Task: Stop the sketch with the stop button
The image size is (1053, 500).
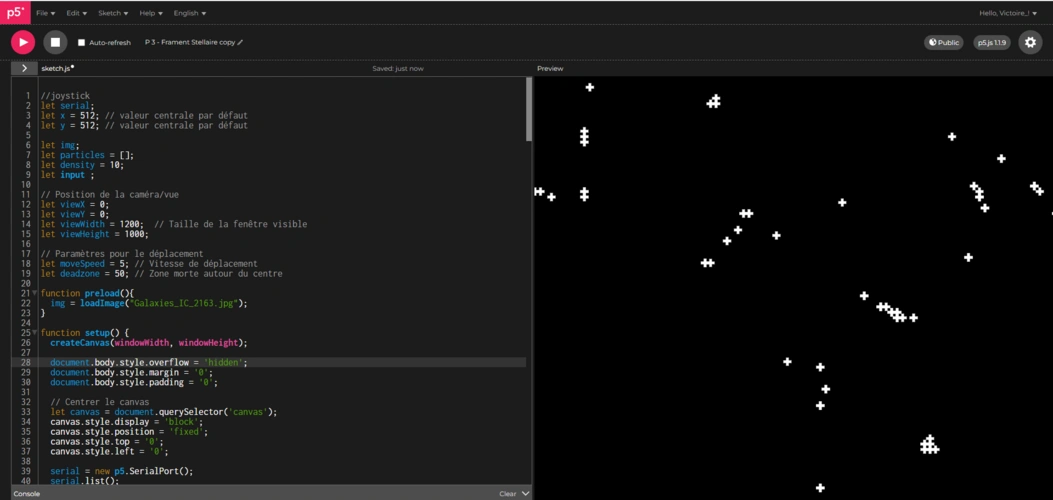Action: point(56,42)
